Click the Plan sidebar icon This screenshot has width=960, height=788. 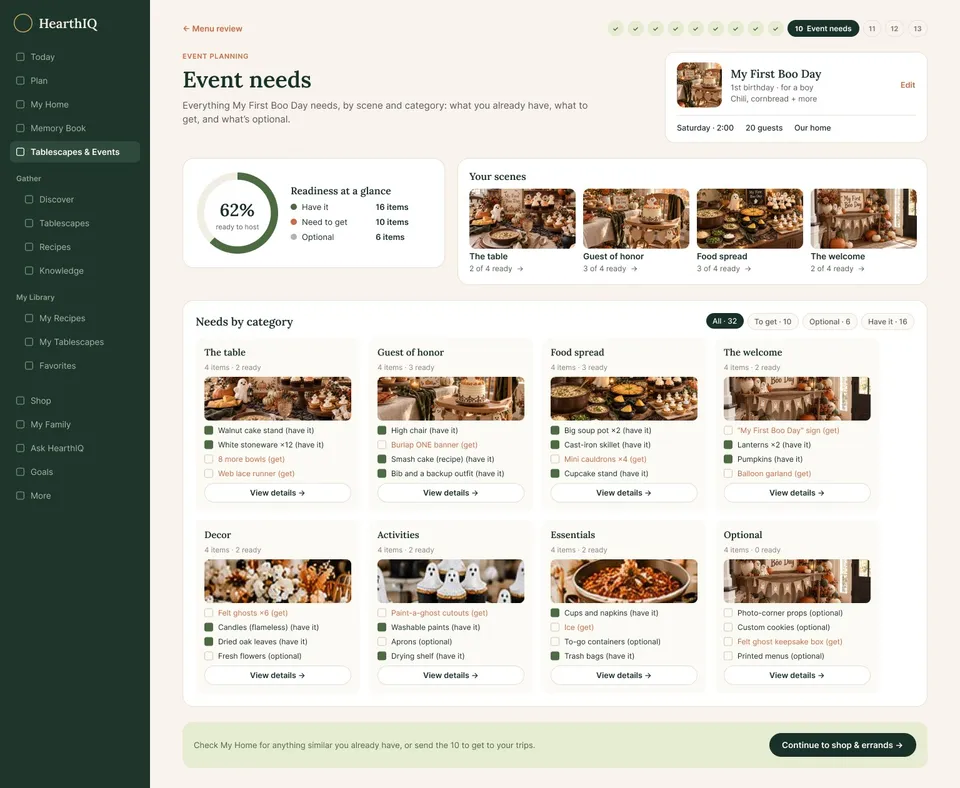20,81
